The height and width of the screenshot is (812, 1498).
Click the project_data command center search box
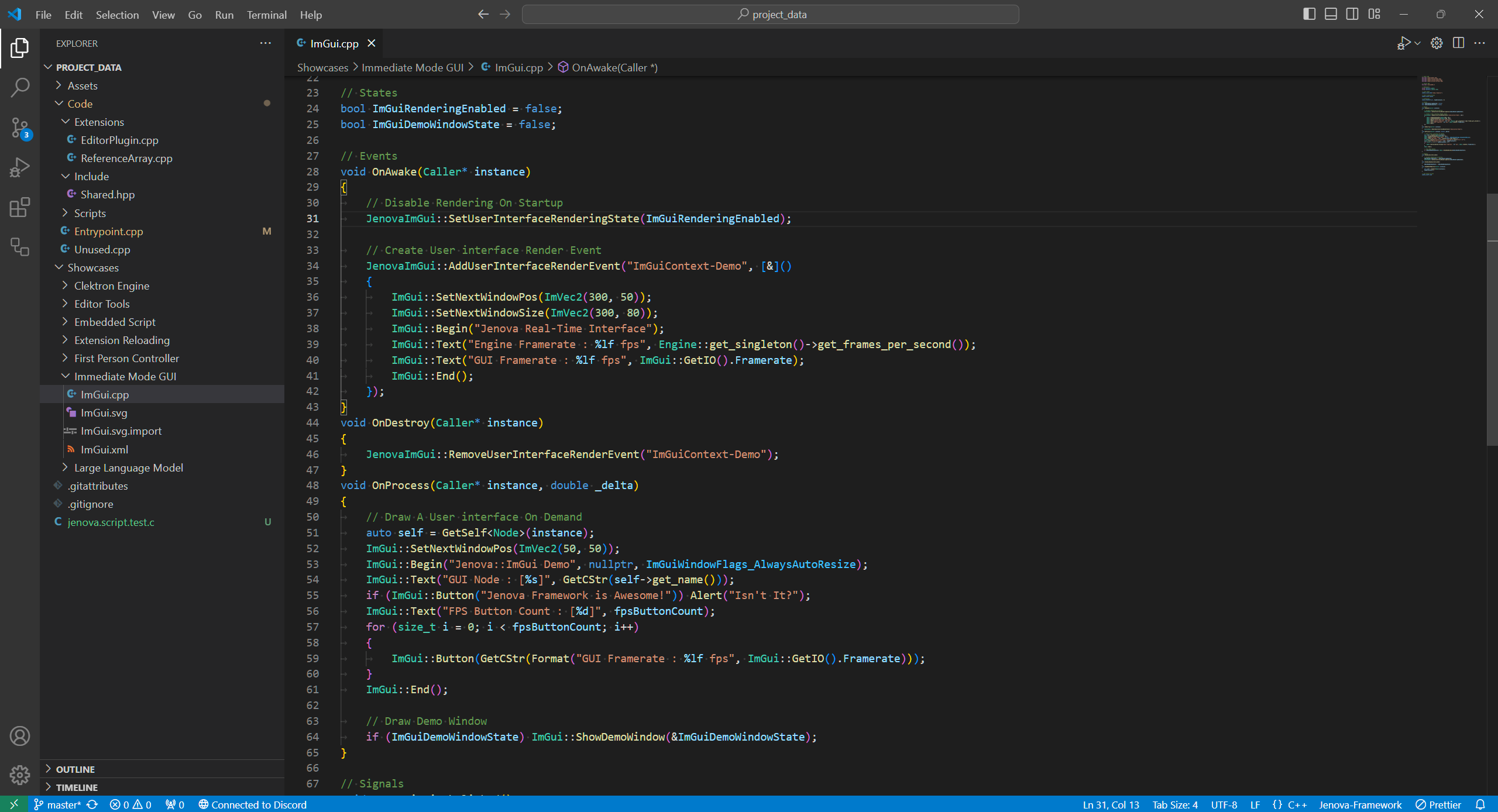tap(770, 14)
